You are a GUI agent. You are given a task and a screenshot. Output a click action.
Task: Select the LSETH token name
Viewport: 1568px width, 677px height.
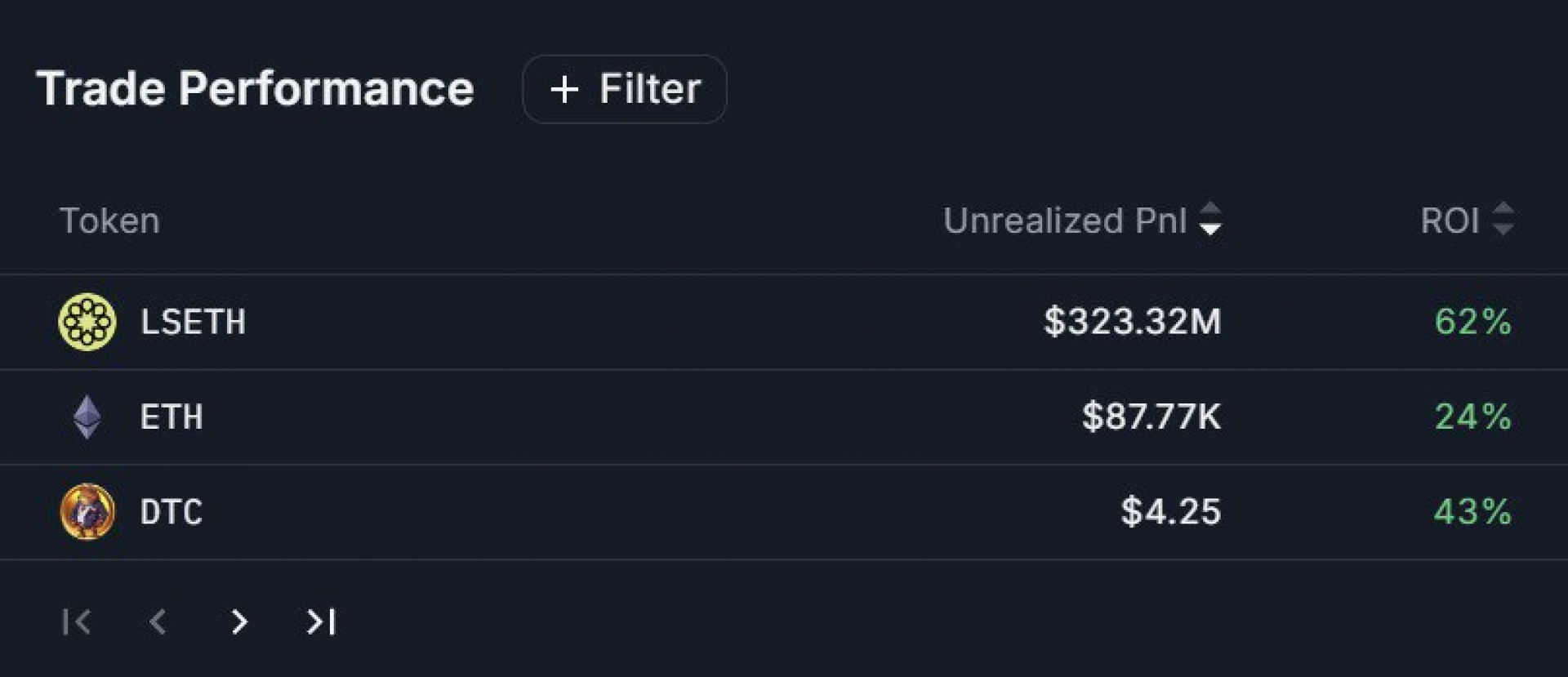[194, 322]
